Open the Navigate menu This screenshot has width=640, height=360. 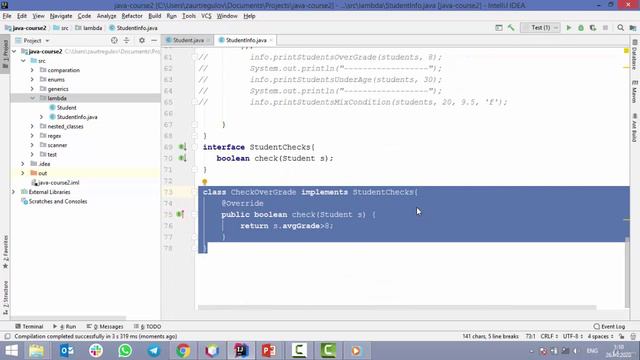pos(61,16)
